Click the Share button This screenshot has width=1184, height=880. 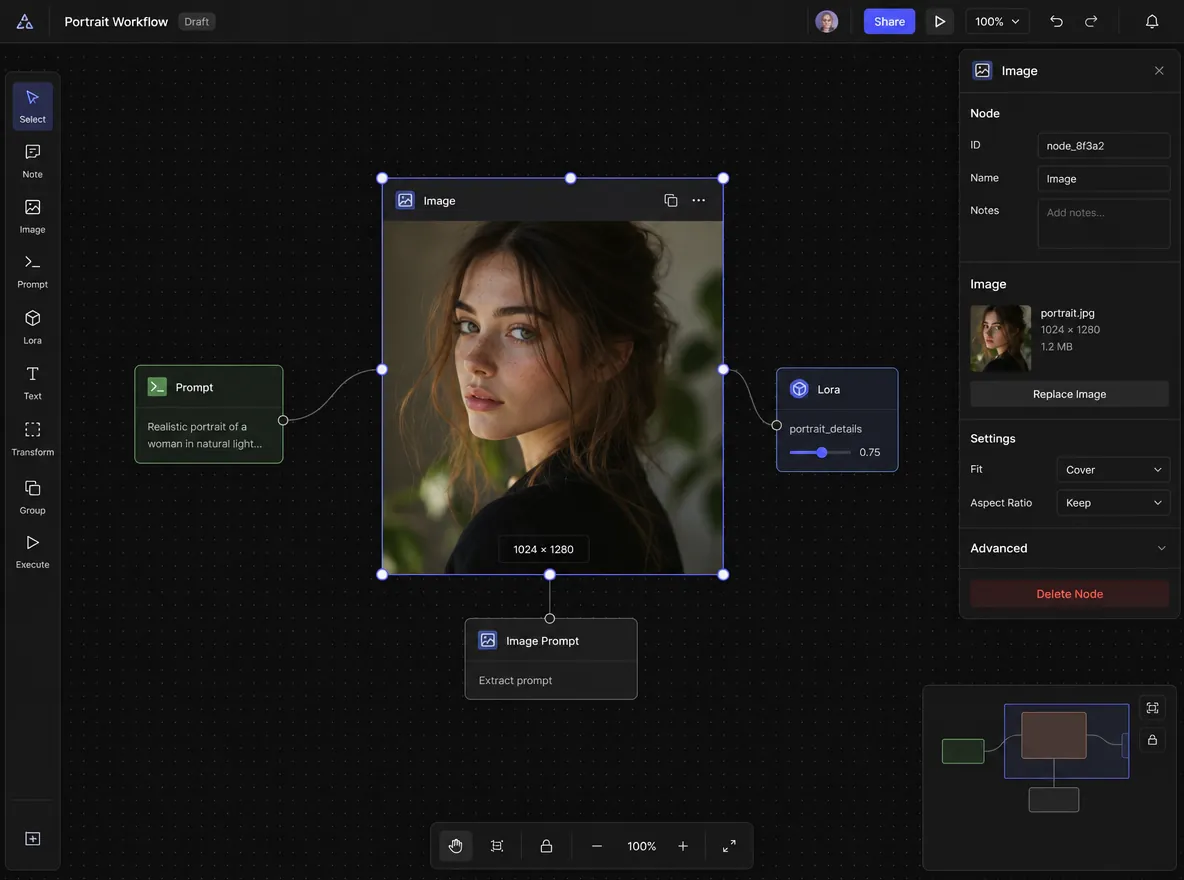(x=889, y=21)
